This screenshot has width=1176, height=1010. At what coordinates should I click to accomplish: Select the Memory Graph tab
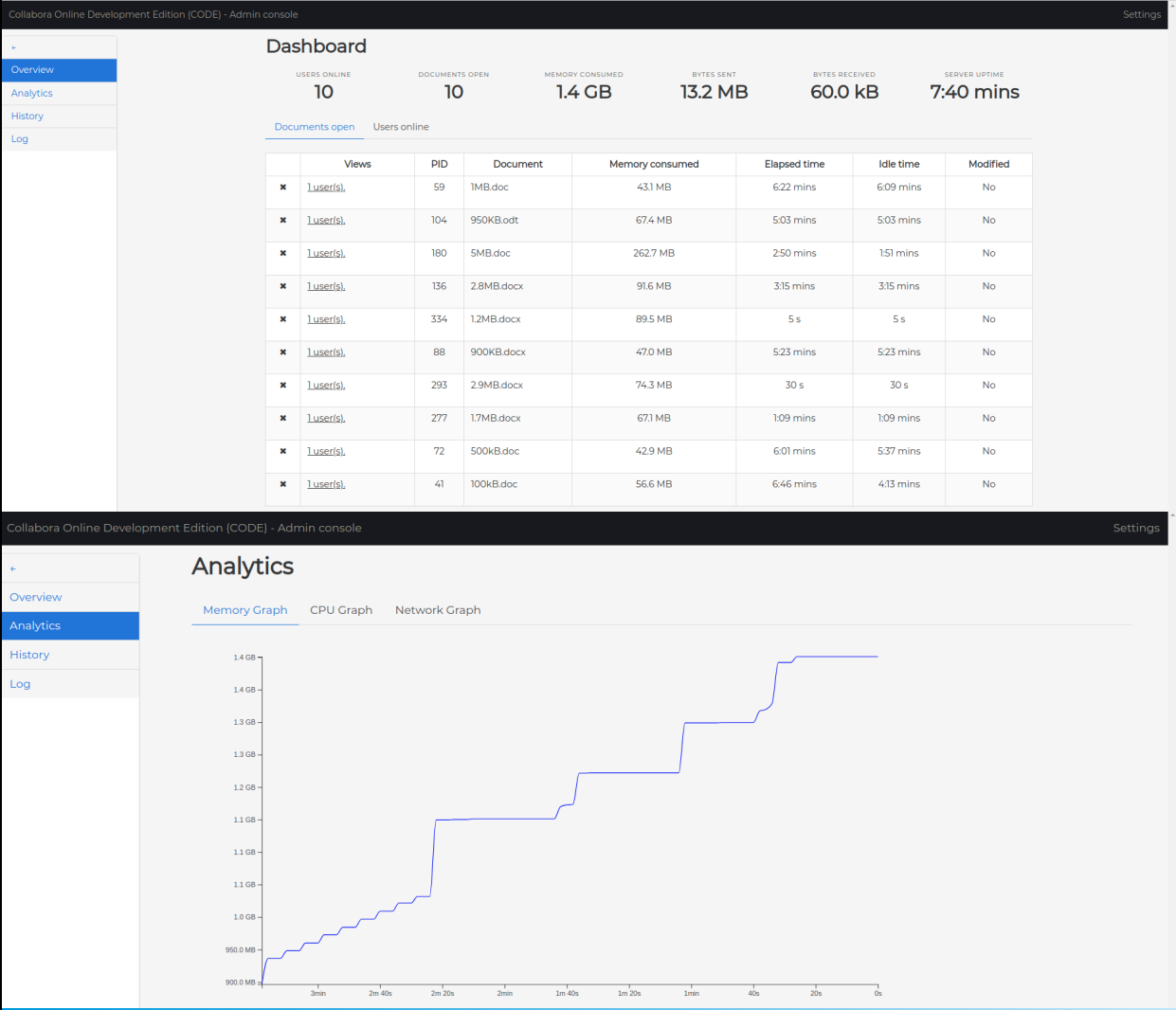pos(244,610)
